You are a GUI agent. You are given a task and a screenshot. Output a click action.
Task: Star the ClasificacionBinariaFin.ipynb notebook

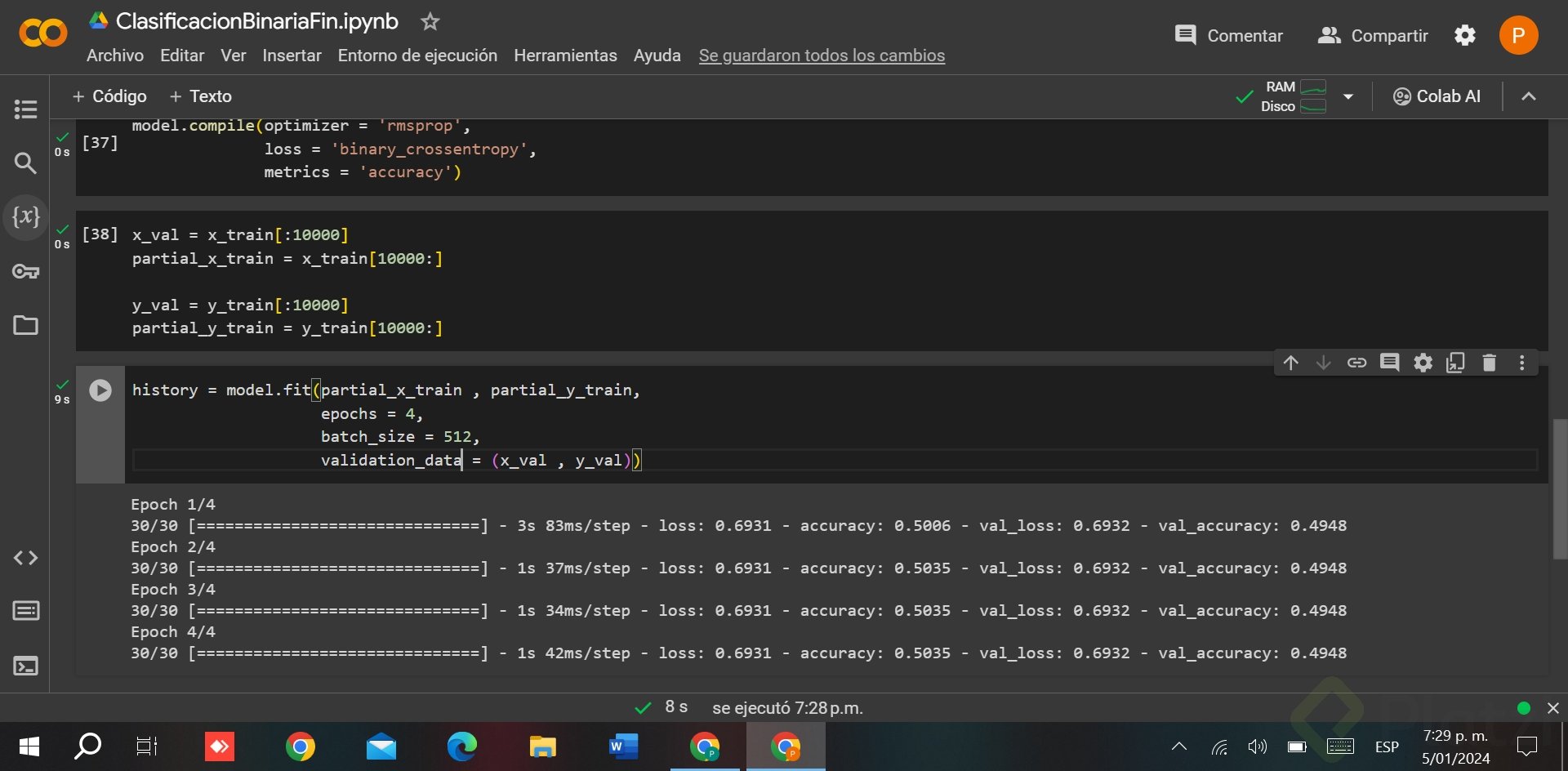click(430, 22)
